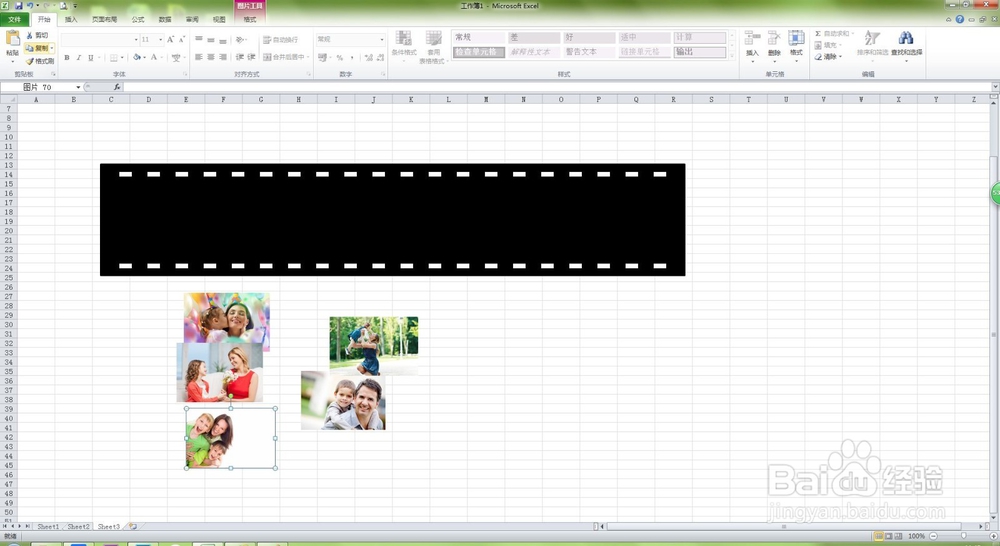Open the Picture Tools 格式 tab

pyautogui.click(x=250, y=20)
